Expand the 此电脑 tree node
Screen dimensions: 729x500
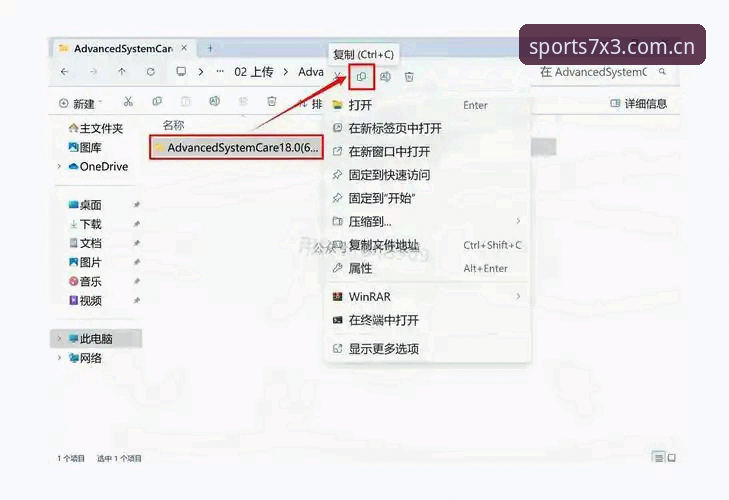point(60,339)
